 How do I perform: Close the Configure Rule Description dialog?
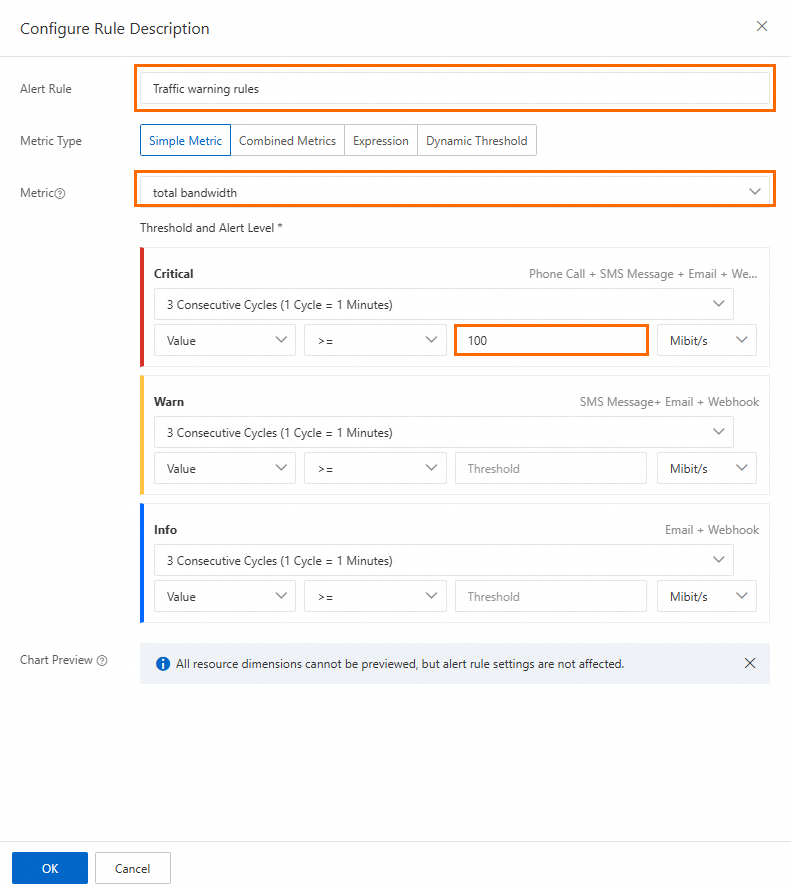(762, 27)
